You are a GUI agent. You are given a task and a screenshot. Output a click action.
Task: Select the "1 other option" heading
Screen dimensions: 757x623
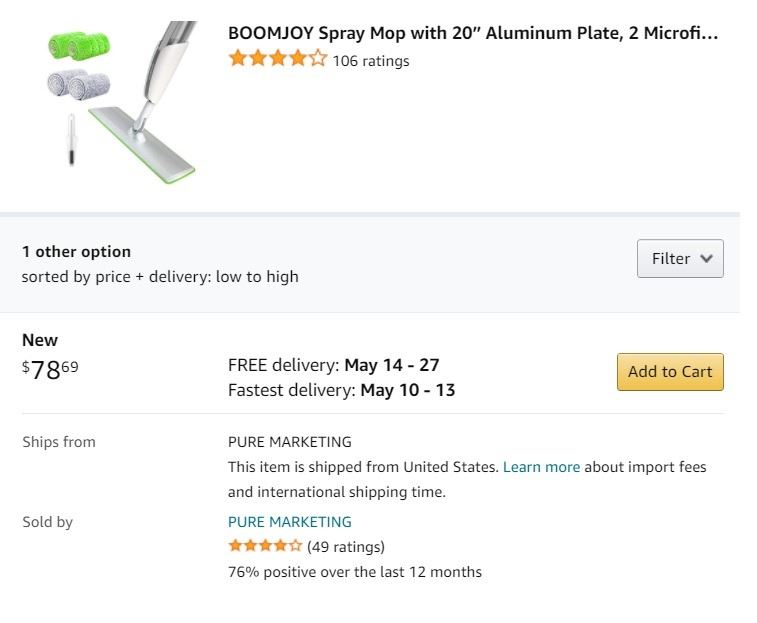(x=76, y=252)
